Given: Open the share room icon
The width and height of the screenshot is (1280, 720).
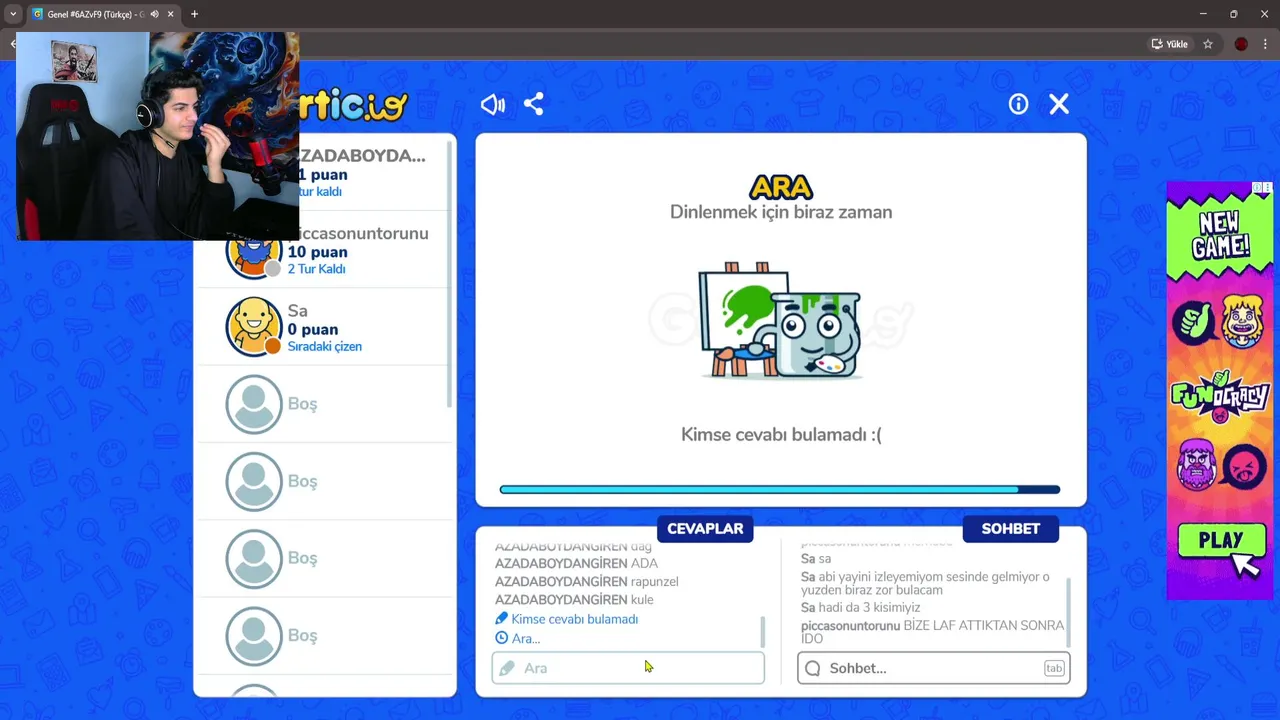Looking at the screenshot, I should point(534,104).
